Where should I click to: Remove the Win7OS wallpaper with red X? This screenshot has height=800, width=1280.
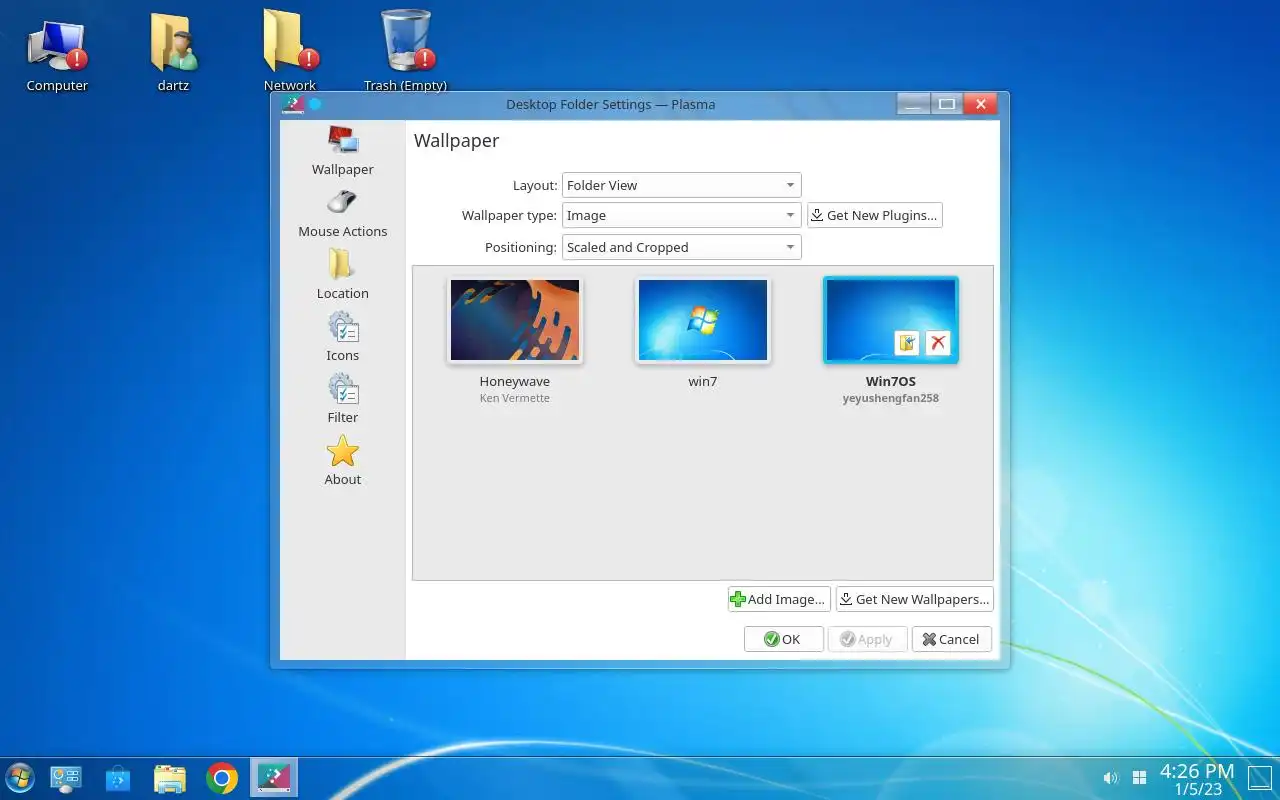pyautogui.click(x=938, y=343)
